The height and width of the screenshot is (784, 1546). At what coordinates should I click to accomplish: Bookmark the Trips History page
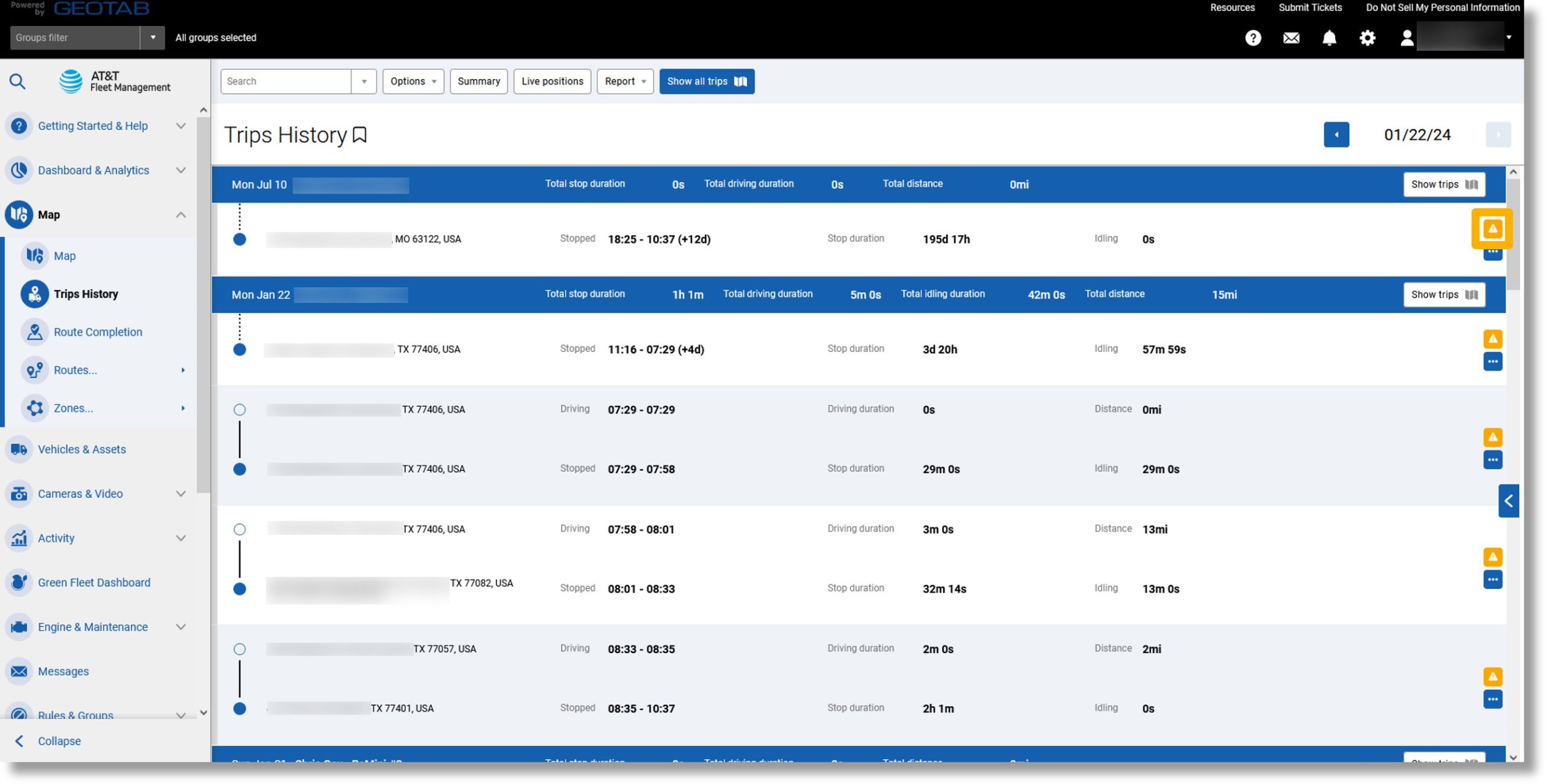tap(359, 135)
